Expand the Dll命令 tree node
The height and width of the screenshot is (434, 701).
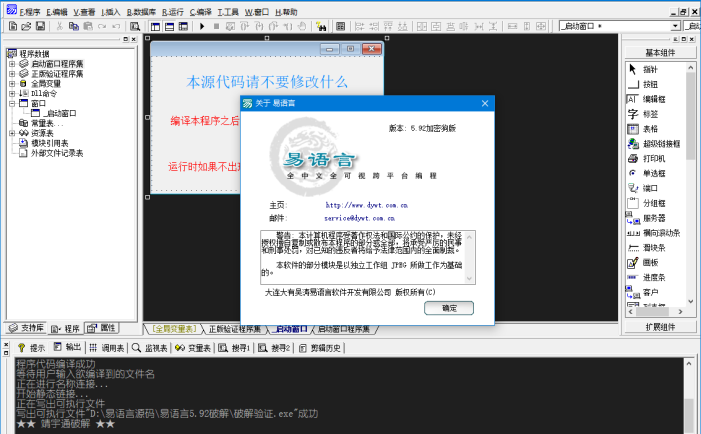coord(12,93)
